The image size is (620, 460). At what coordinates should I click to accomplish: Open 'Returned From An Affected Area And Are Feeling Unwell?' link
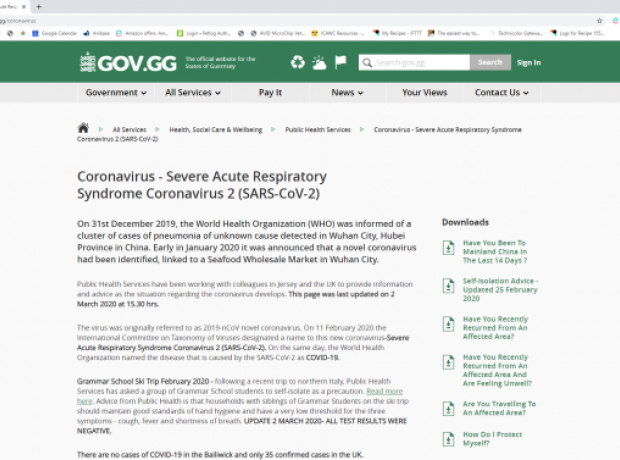coord(497,370)
